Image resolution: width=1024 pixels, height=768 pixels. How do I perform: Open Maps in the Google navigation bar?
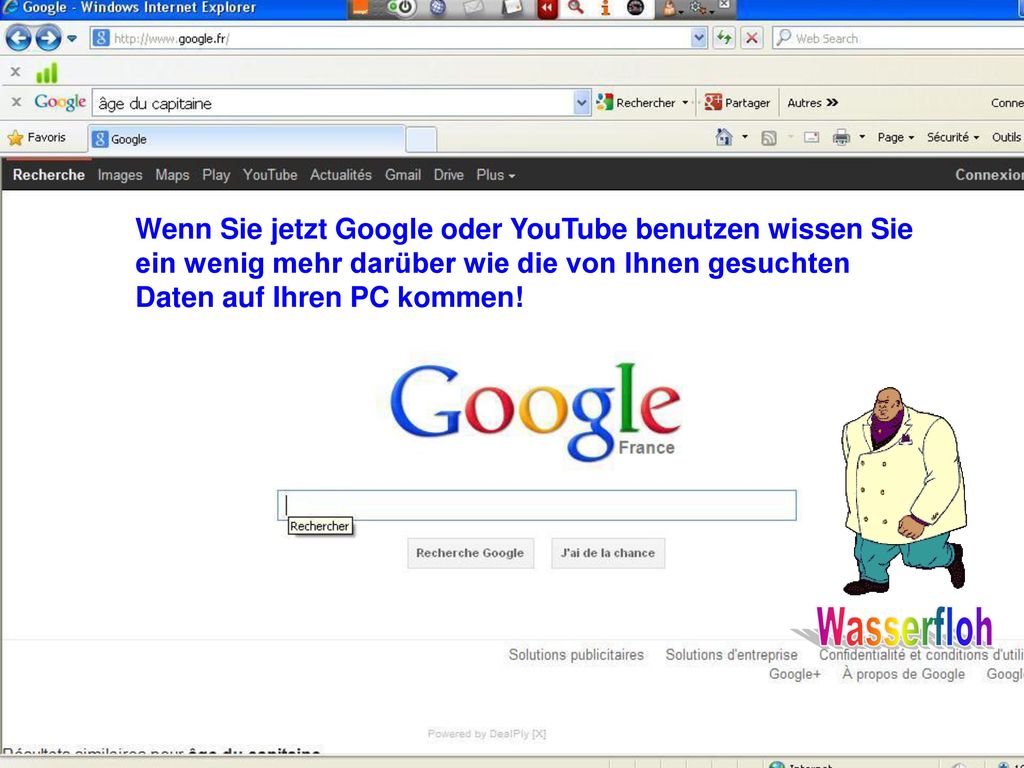(x=172, y=175)
